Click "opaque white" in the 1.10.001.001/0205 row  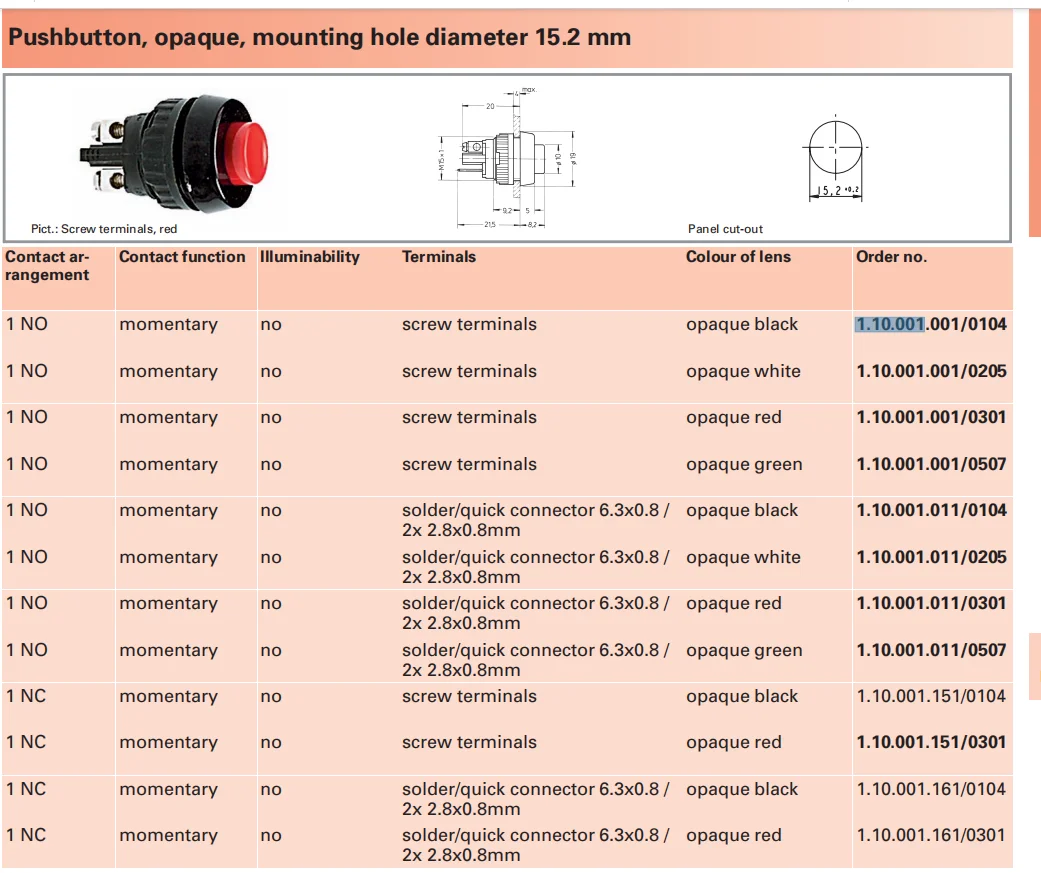click(743, 372)
